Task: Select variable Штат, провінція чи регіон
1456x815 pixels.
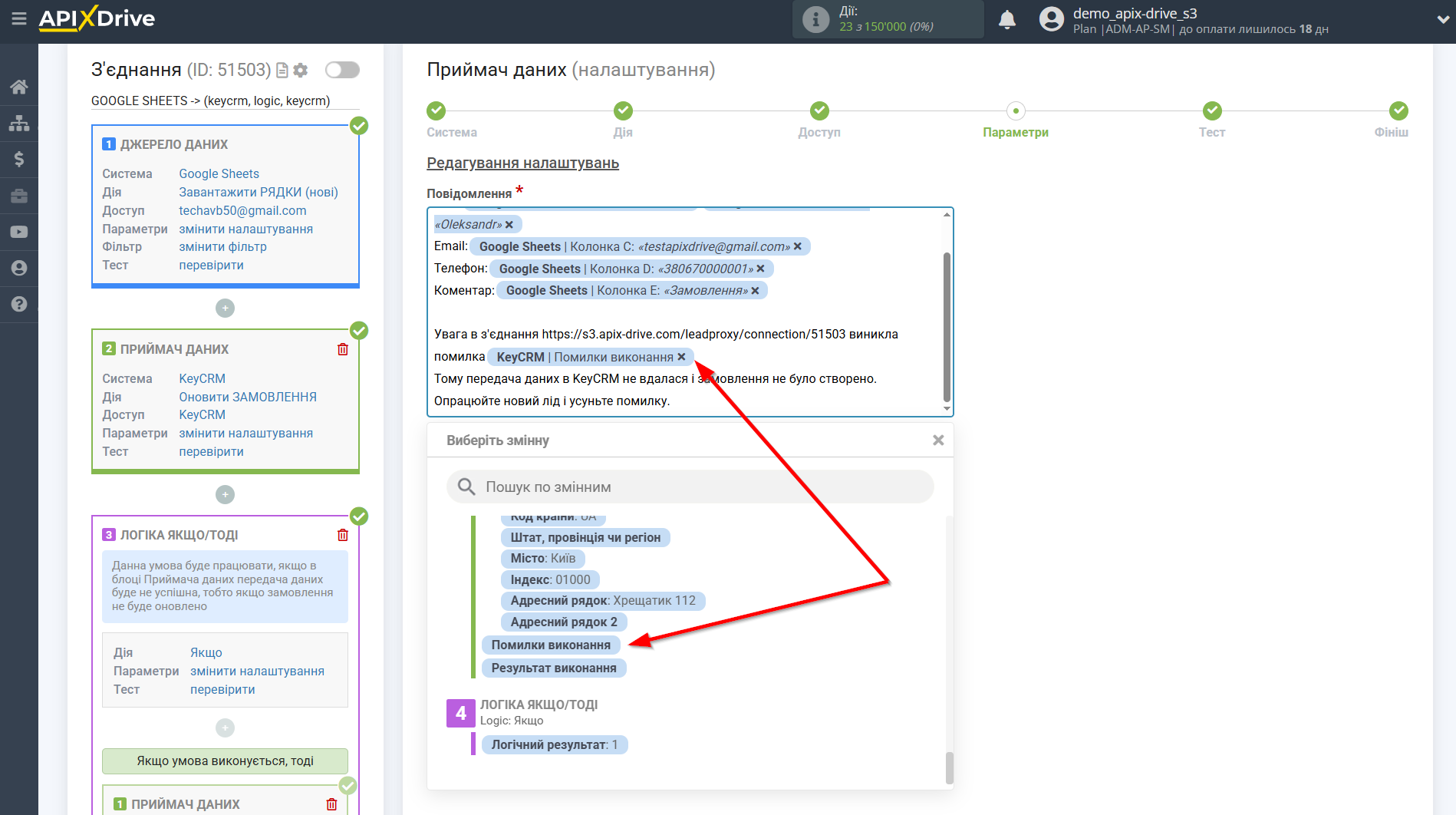Action: (585, 537)
